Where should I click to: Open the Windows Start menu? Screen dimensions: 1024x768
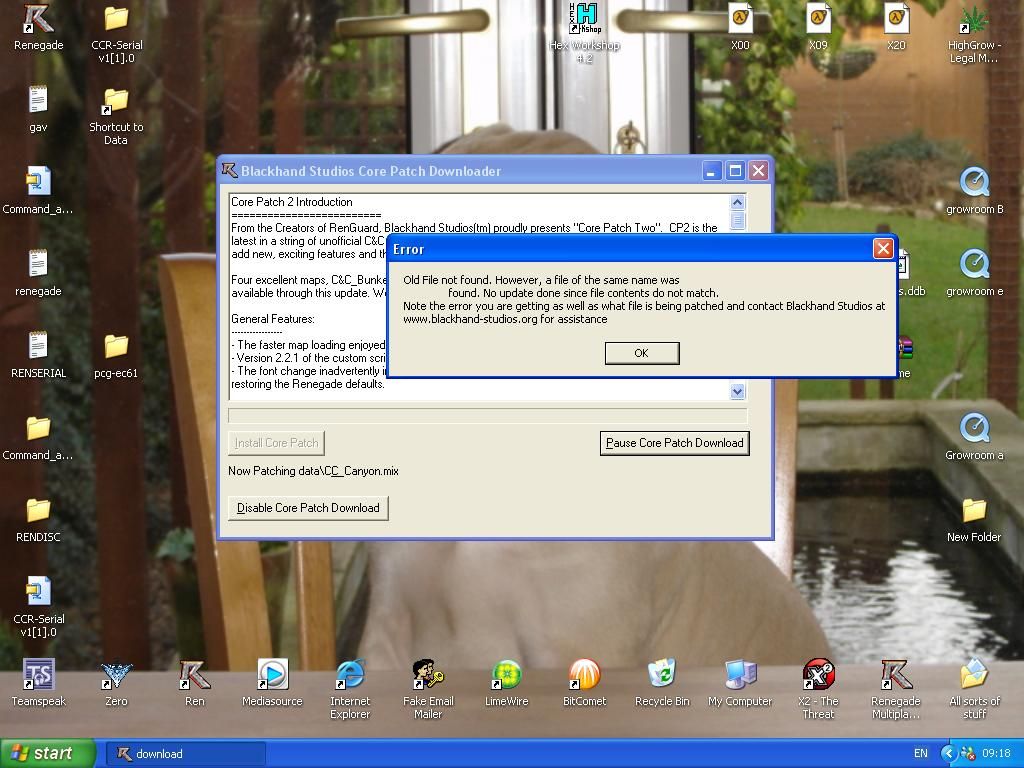(48, 753)
